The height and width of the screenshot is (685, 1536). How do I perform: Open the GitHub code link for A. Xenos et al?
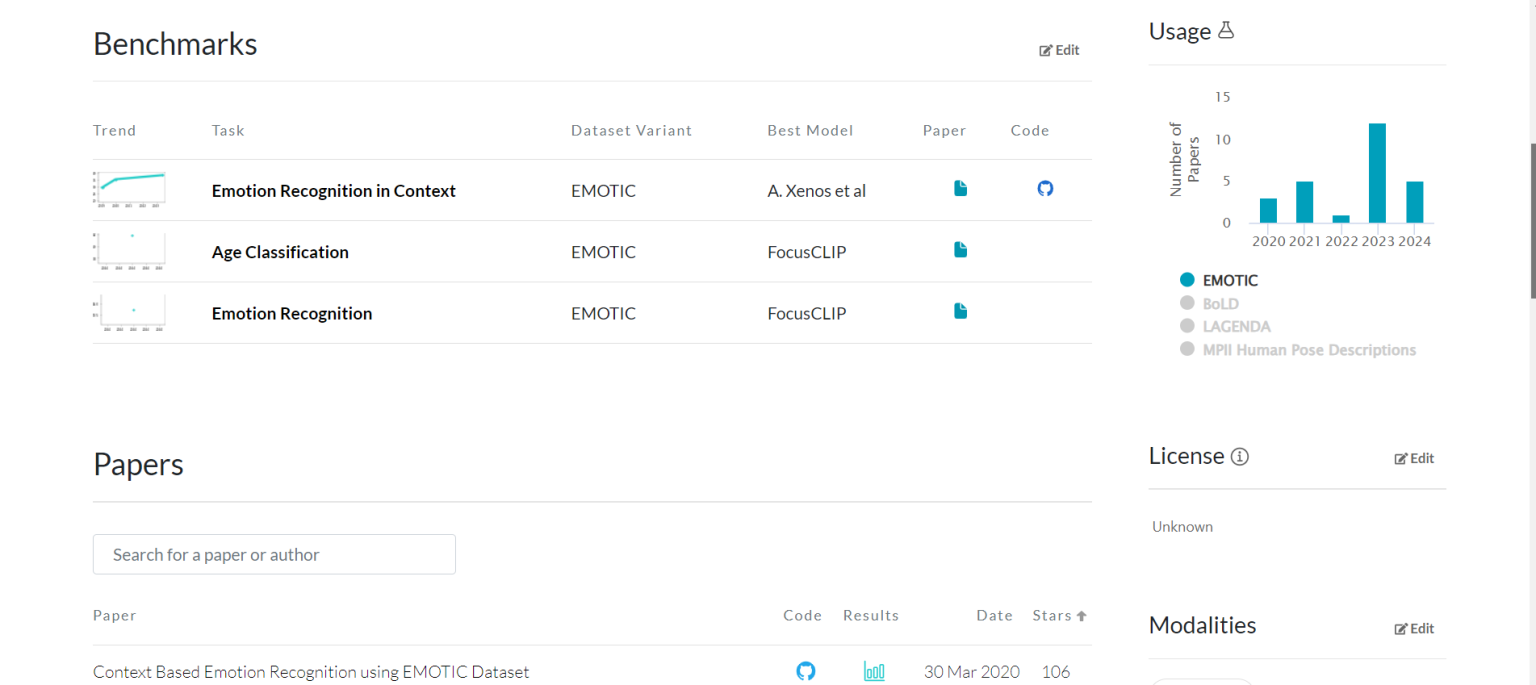(1045, 188)
